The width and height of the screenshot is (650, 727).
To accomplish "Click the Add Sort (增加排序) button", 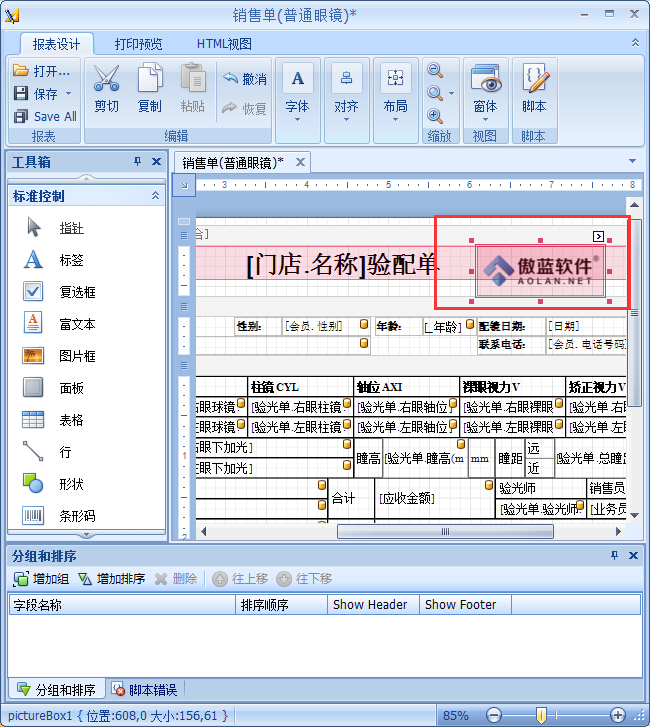I will click(112, 579).
